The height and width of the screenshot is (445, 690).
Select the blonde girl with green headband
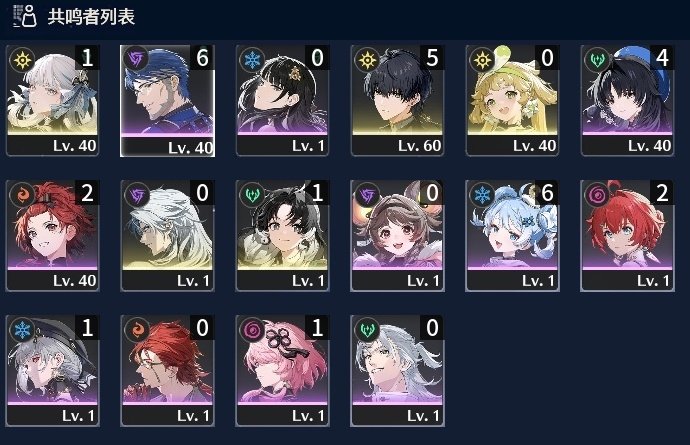tap(512, 101)
